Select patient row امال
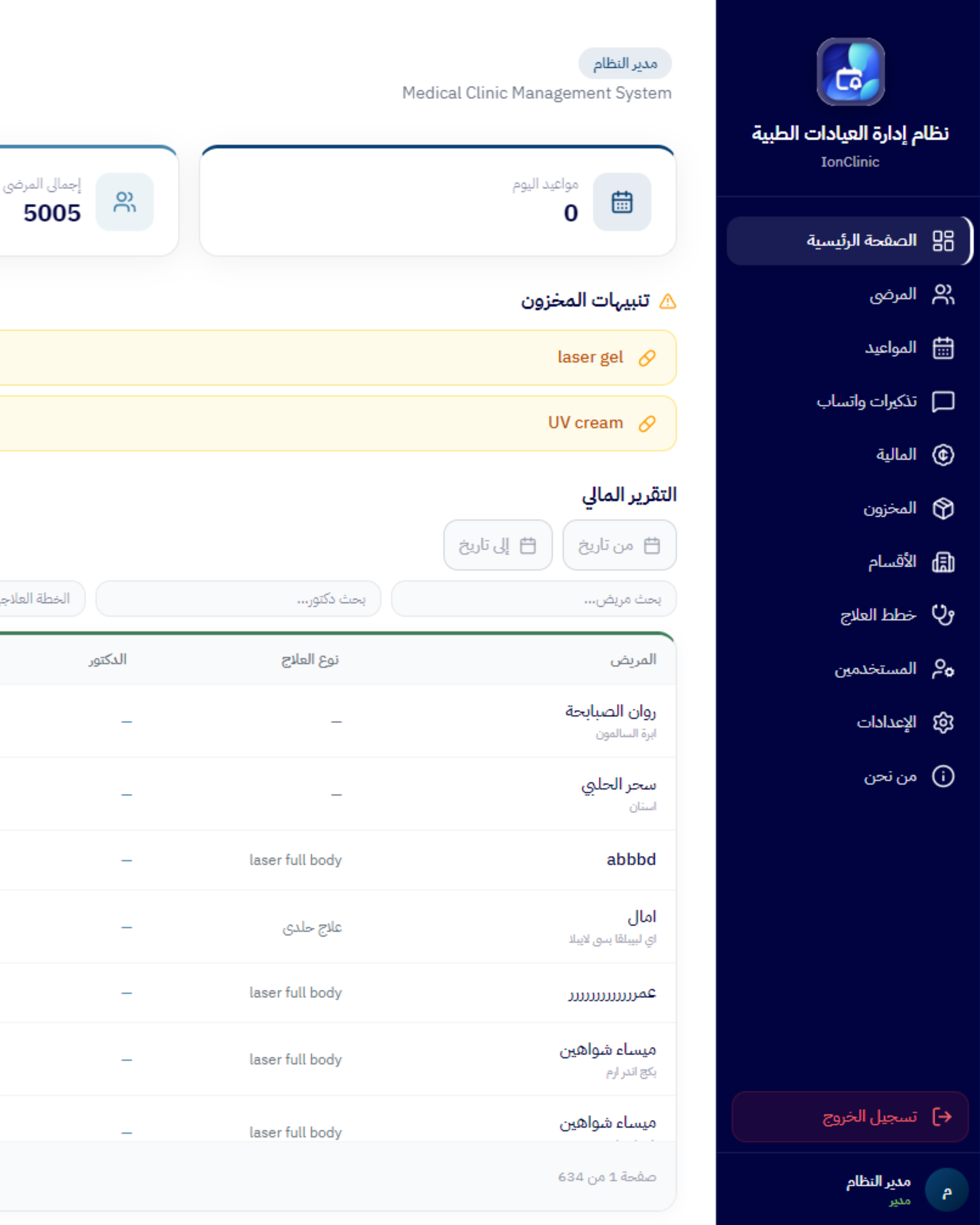 click(337, 927)
